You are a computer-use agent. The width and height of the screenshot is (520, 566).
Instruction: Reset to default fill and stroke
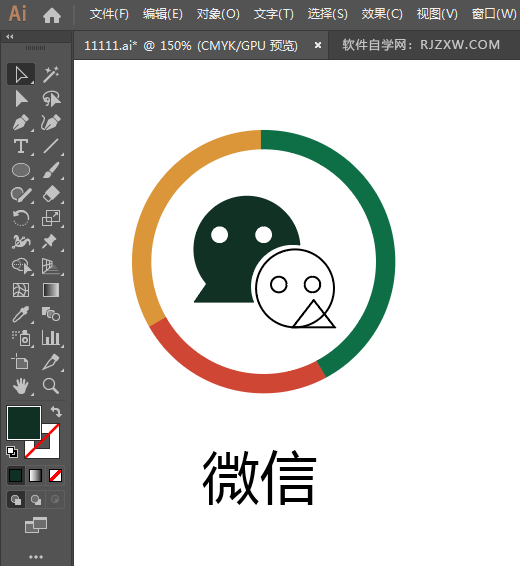(x=12, y=452)
